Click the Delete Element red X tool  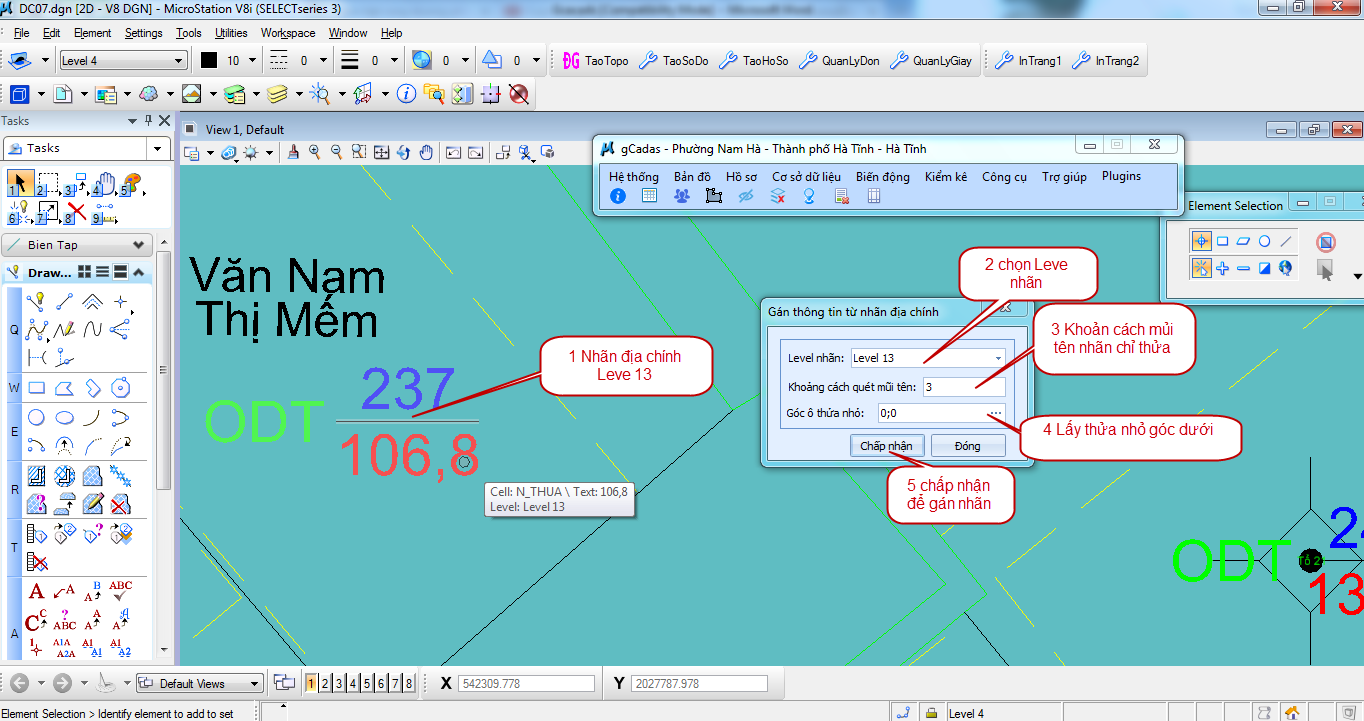(76, 212)
